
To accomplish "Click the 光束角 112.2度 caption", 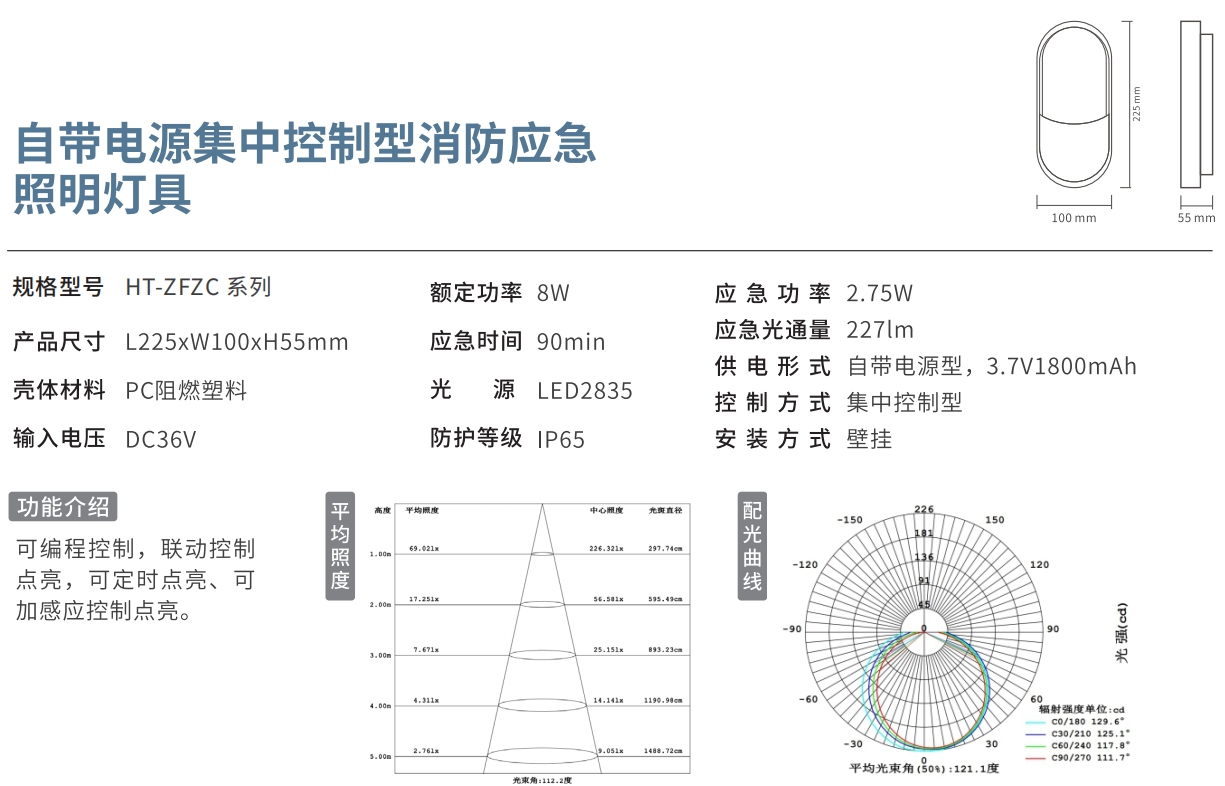I will [x=541, y=780].
